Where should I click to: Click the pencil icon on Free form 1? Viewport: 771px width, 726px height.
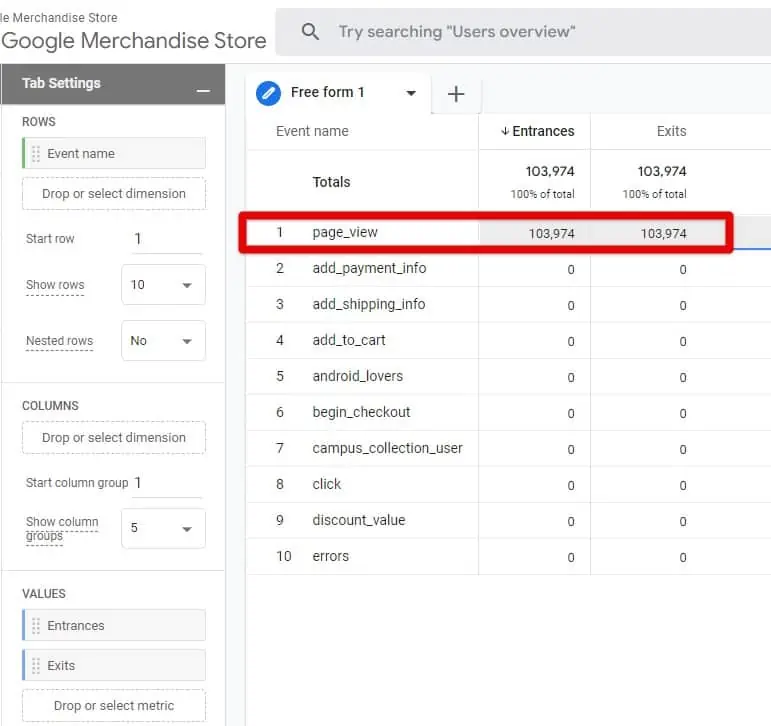click(268, 93)
